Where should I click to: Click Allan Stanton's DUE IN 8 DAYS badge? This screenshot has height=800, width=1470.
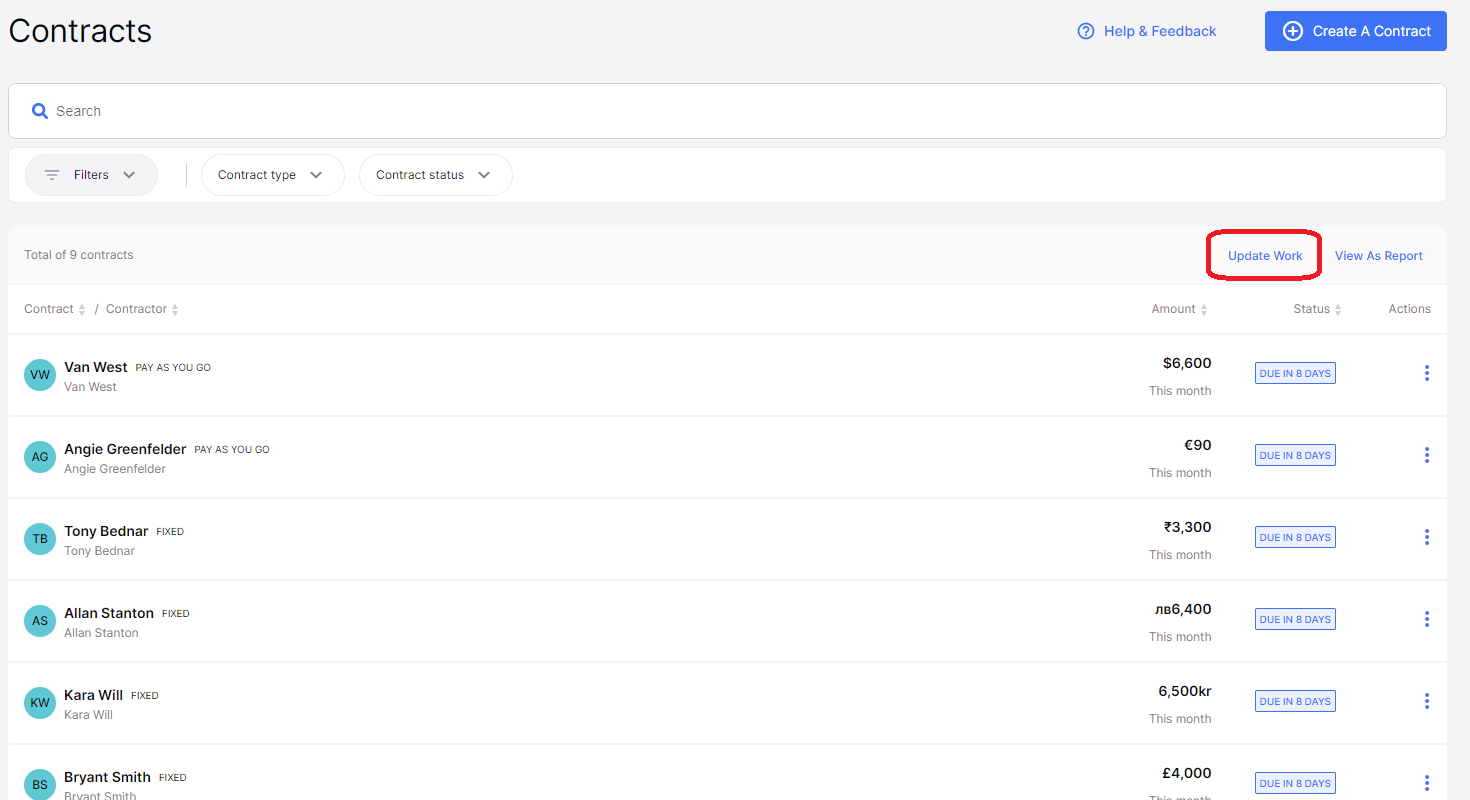(1295, 619)
